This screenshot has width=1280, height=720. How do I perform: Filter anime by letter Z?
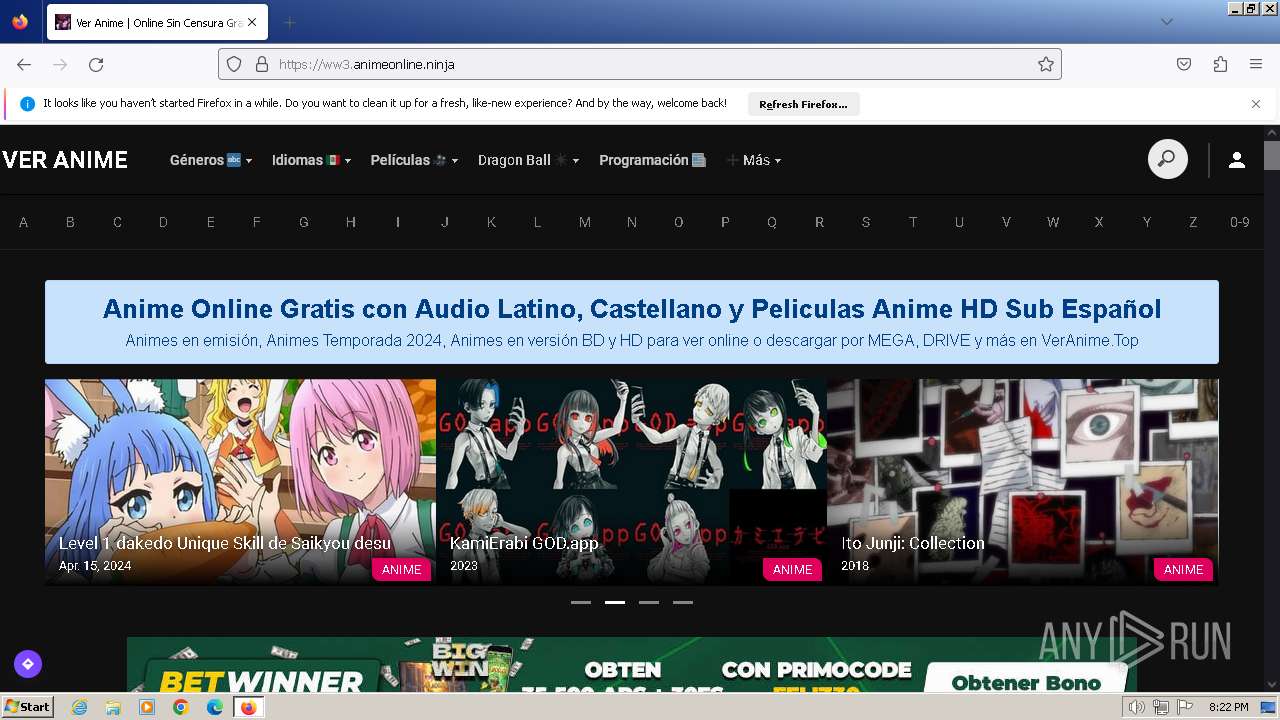[x=1193, y=222]
